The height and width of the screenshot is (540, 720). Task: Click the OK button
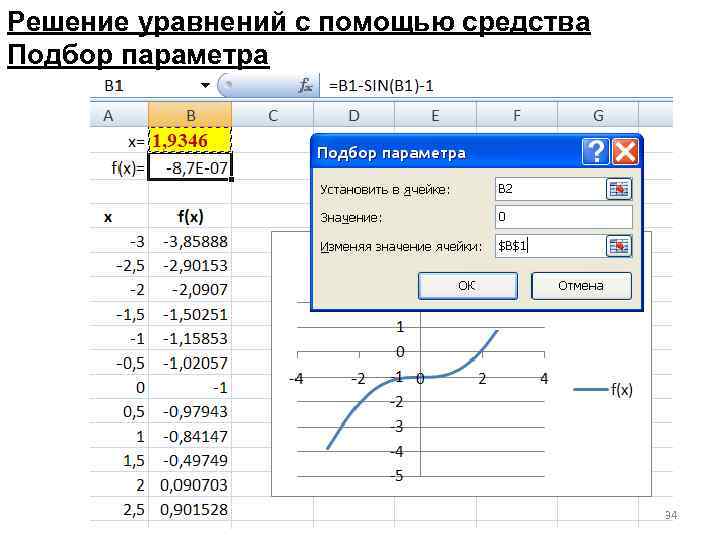pyautogui.click(x=467, y=286)
